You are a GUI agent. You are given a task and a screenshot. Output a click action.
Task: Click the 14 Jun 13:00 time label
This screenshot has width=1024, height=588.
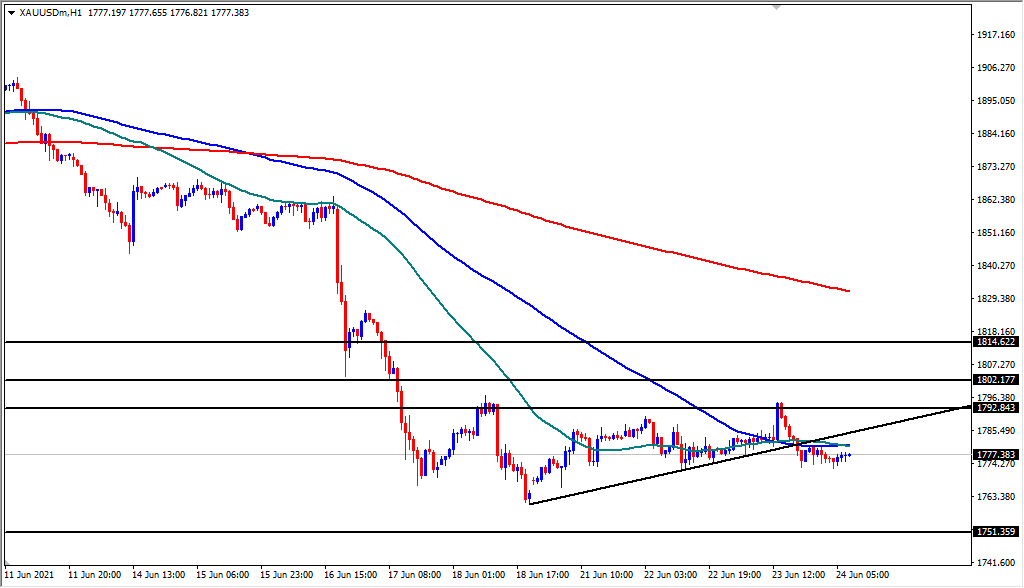coord(159,575)
